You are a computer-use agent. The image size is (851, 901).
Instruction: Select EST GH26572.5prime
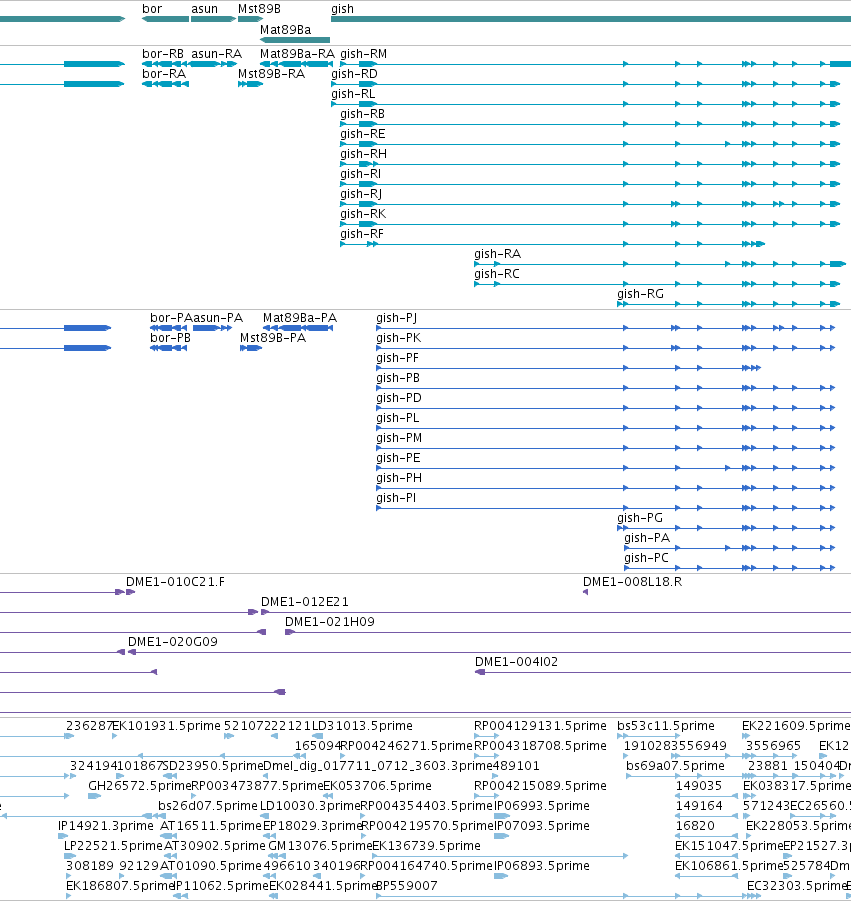tap(139, 786)
